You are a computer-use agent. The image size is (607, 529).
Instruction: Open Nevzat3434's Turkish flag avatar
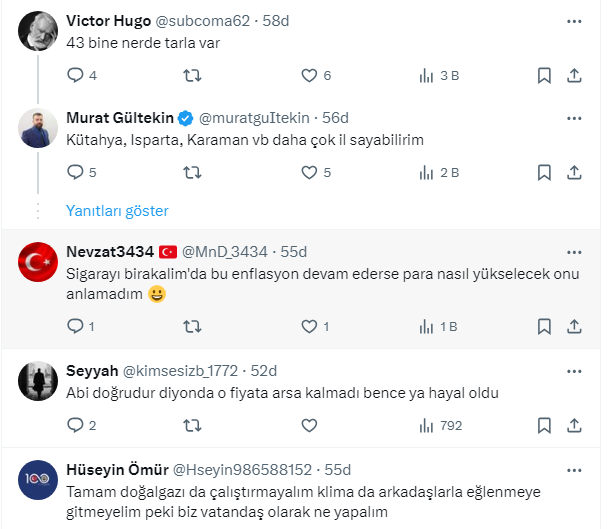(37, 262)
